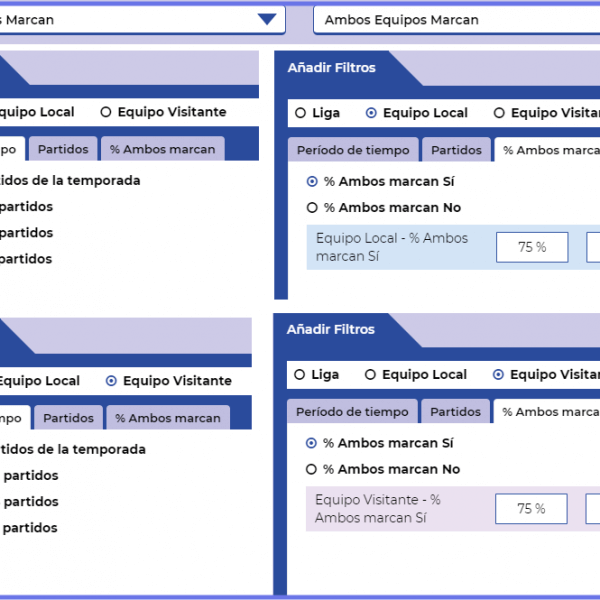Click 75 % field for Equipo Visitante
This screenshot has height=600, width=600.
[x=531, y=509]
